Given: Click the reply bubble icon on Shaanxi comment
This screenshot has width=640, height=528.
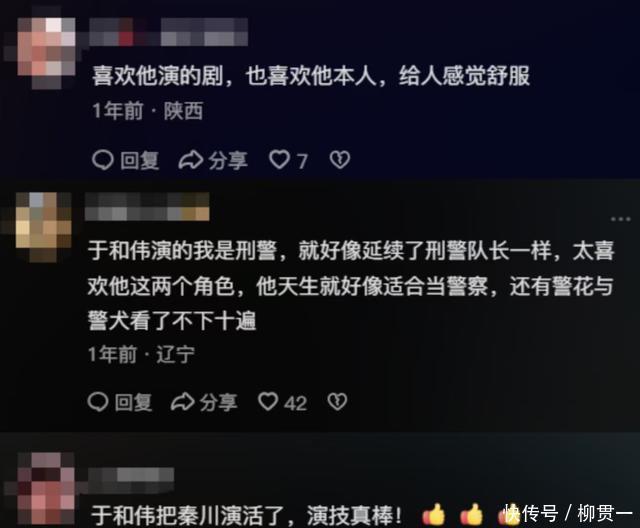Looking at the screenshot, I should [x=102, y=160].
